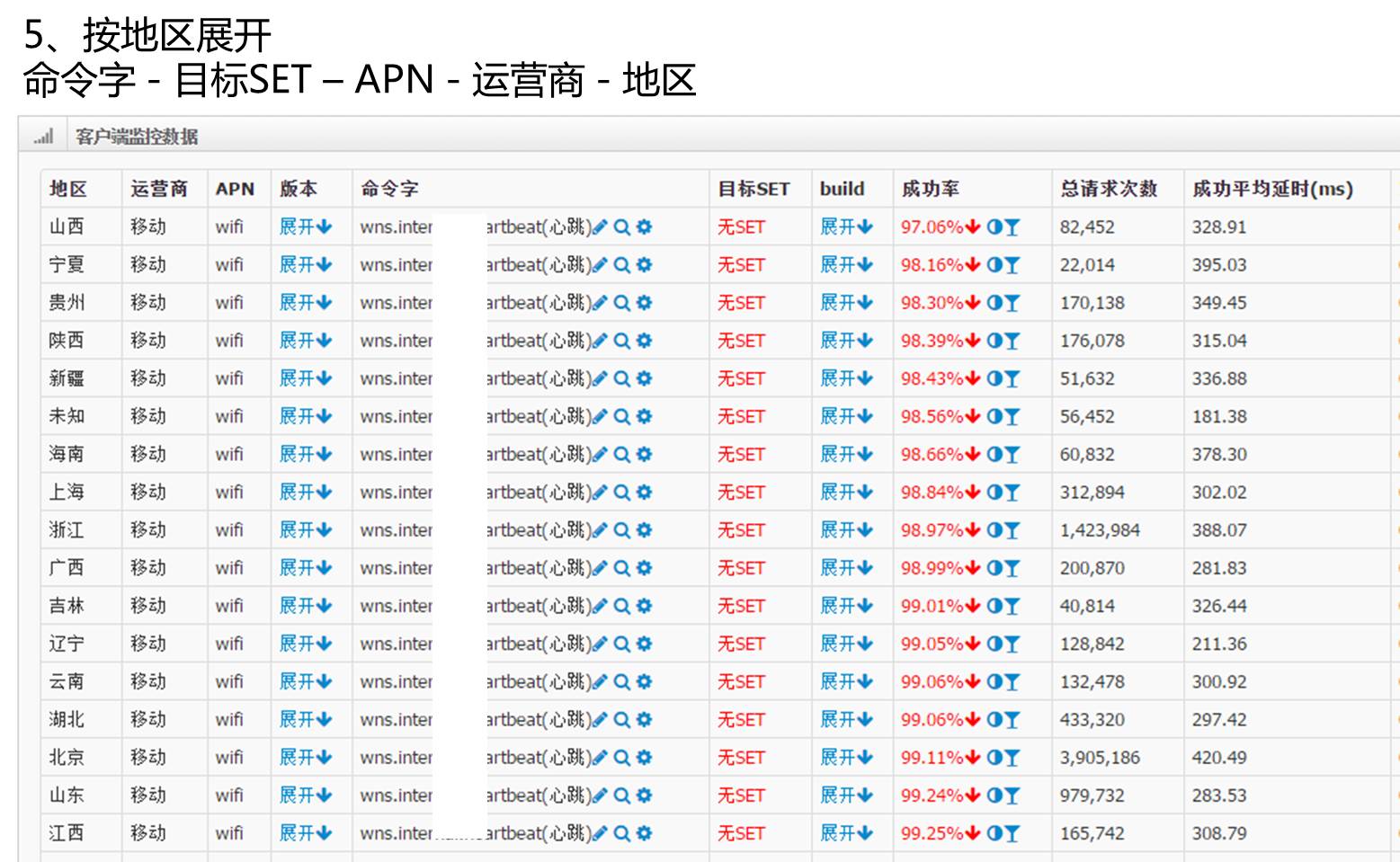Expand build for the 山西 row
The image size is (1400, 862).
(846, 227)
